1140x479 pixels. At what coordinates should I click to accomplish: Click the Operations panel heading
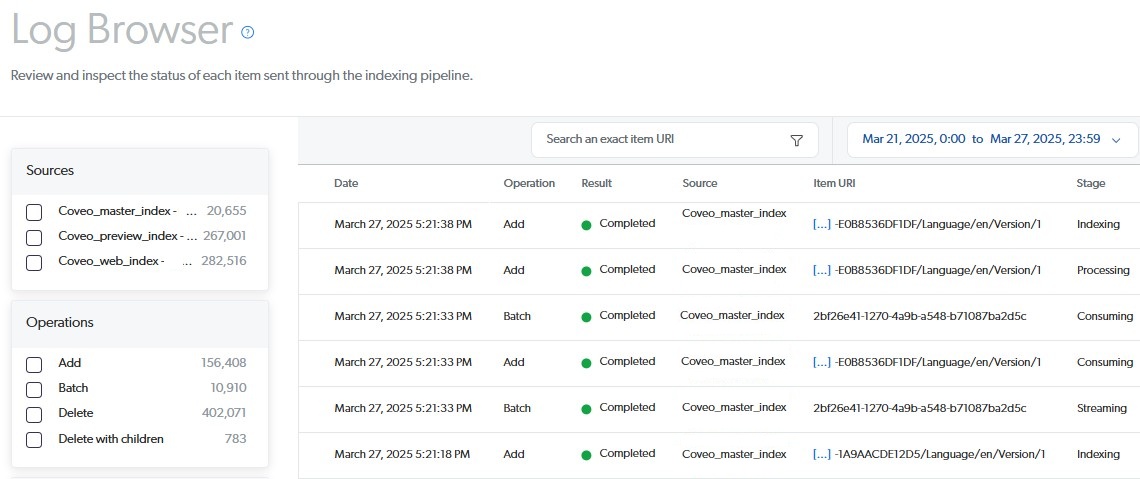60,322
